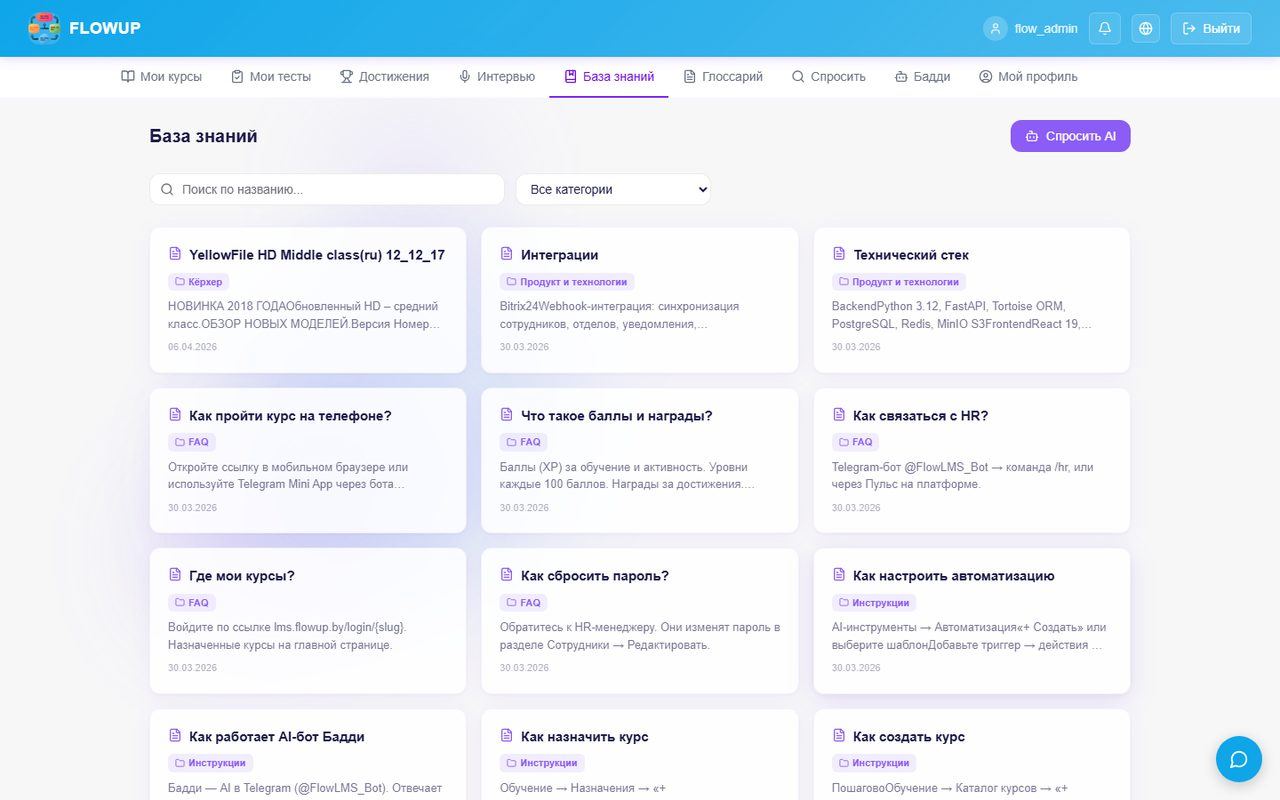Screen dimensions: 1280x800
Task: Open the flow_admin username link
Action: (1046, 29)
